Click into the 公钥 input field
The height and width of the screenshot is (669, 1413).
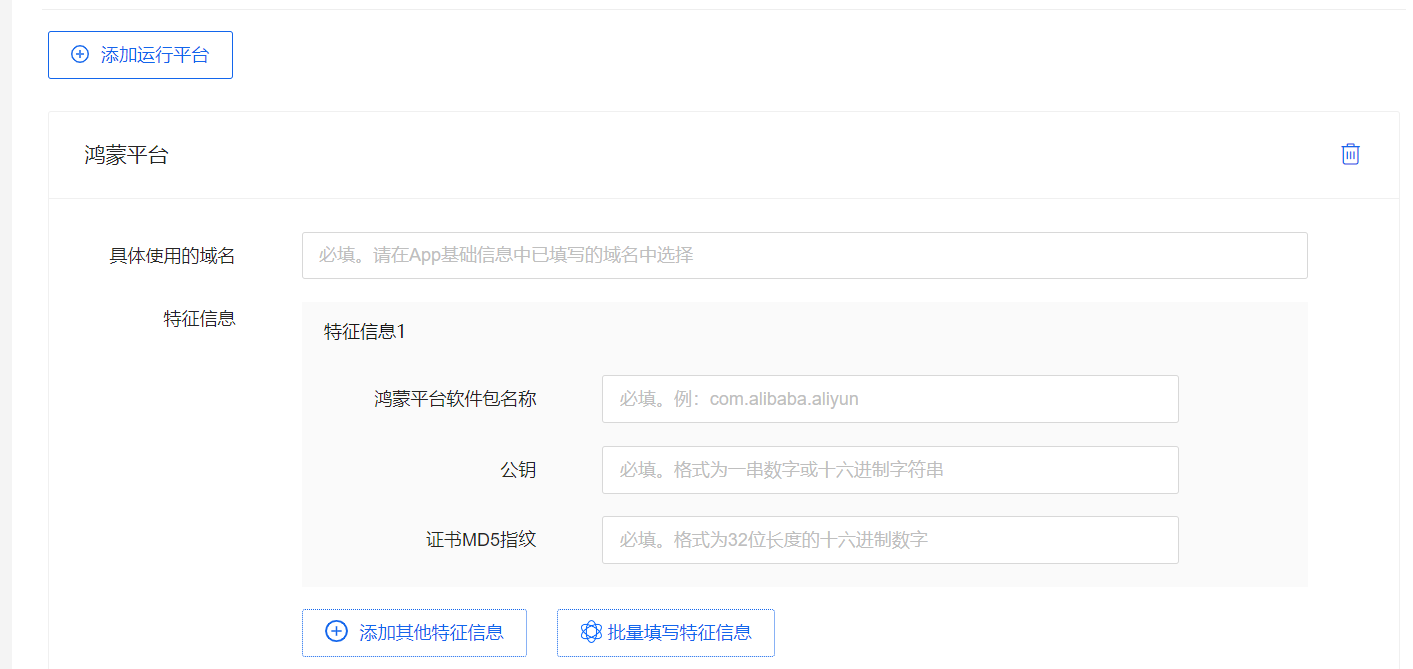890,470
